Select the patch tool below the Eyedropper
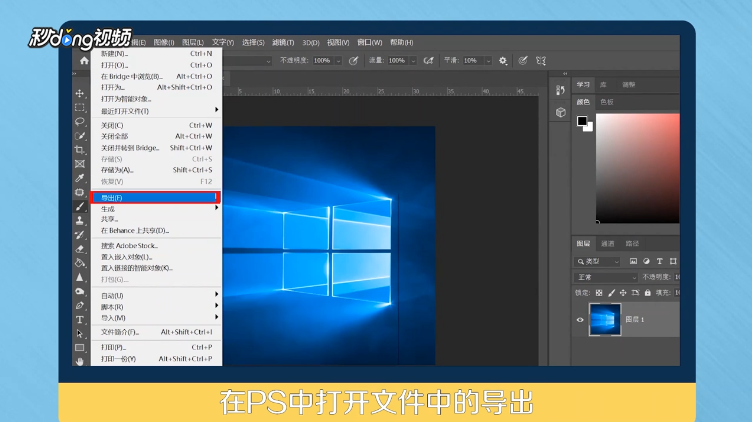Image resolution: width=752 pixels, height=422 pixels. pos(80,192)
